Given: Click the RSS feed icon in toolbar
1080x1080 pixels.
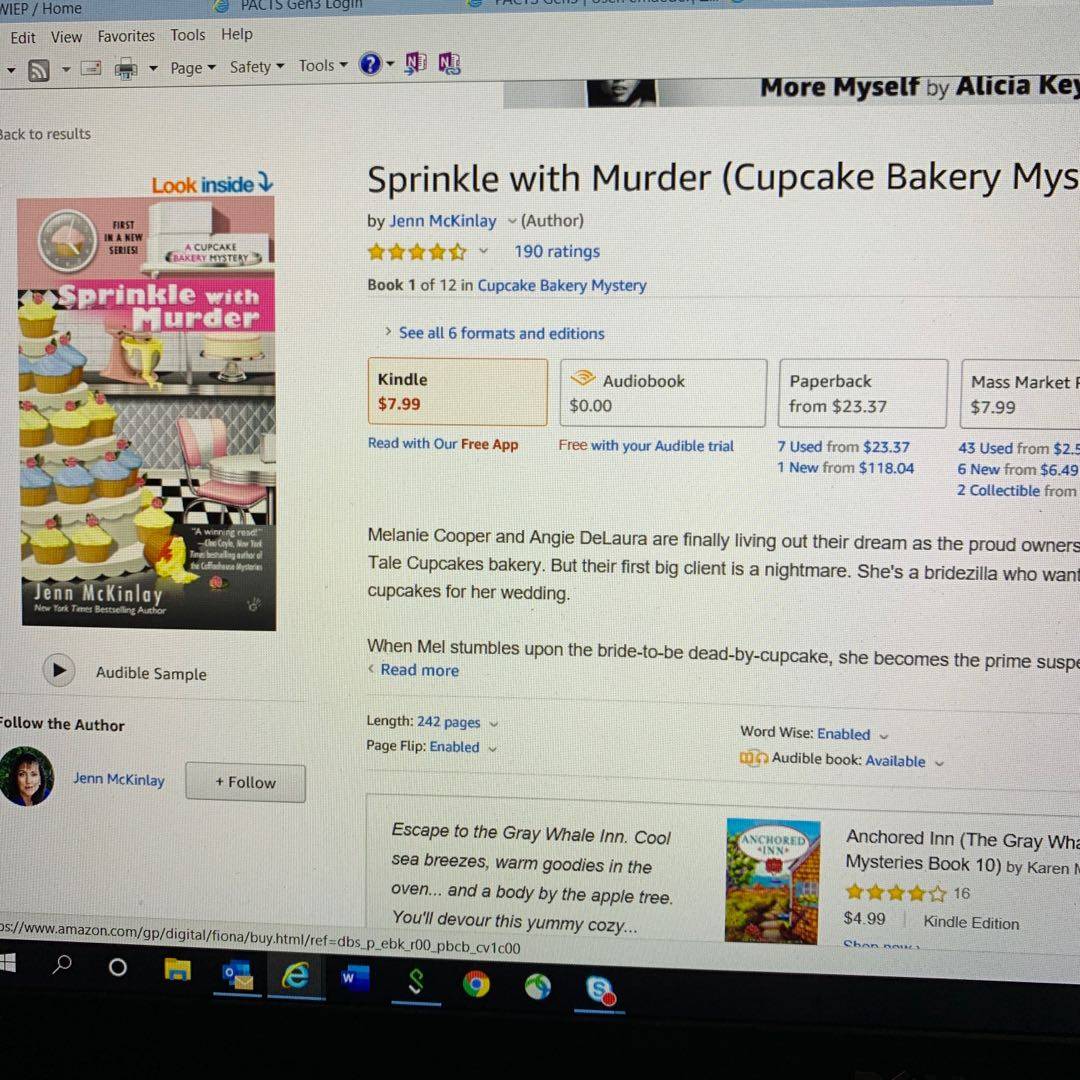Looking at the screenshot, I should coord(39,70).
